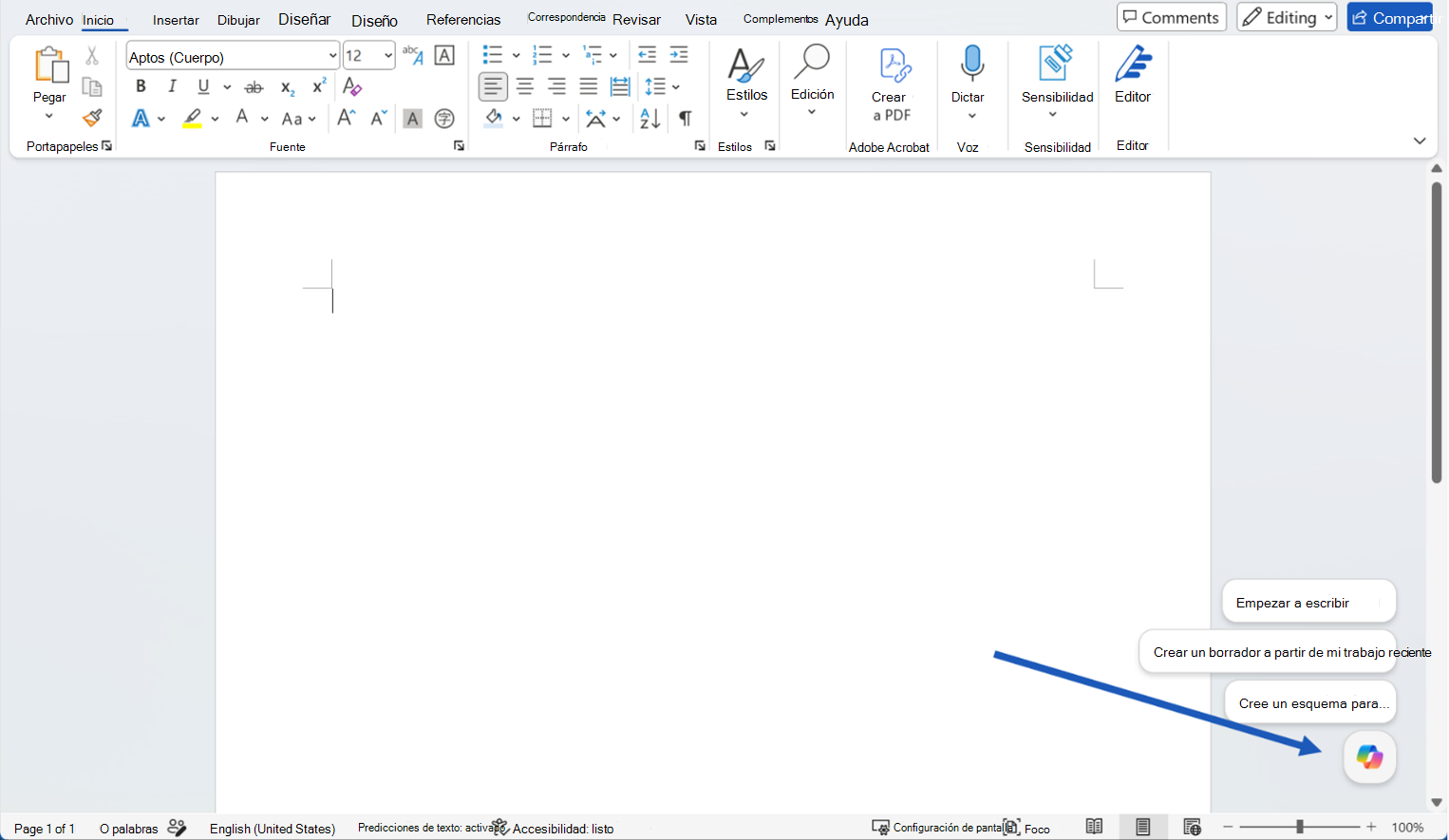The width and height of the screenshot is (1449, 840).
Task: Expand the Estilos gallery
Action: point(745,114)
